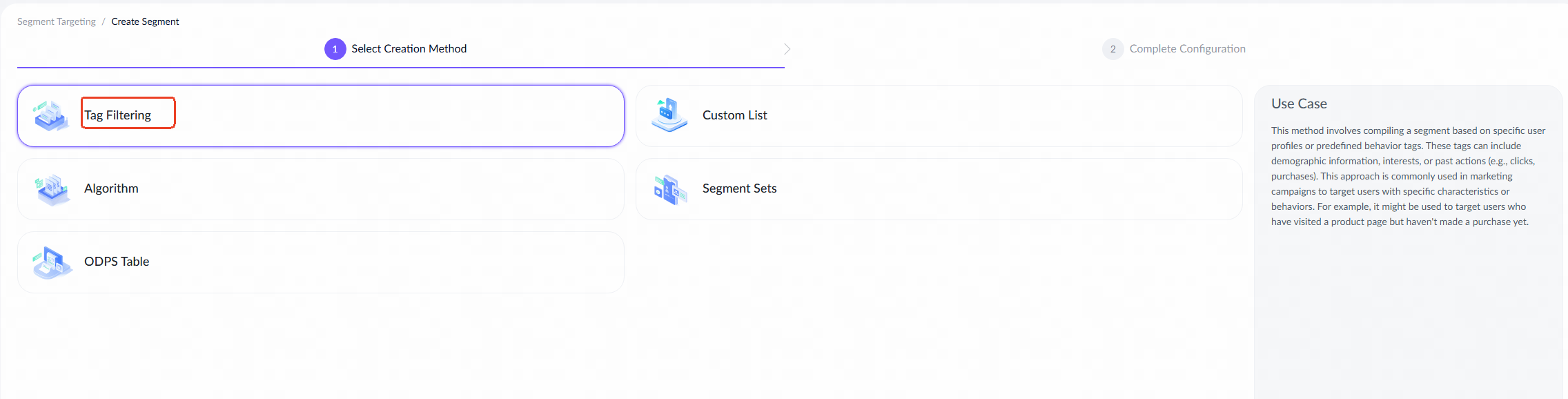
Task: Select the Tag Filtering label
Action: point(118,115)
